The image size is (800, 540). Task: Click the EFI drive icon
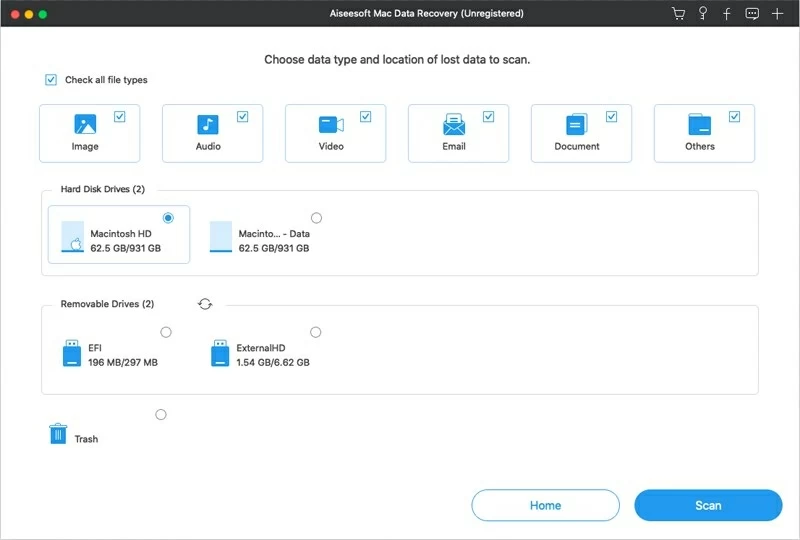click(x=71, y=354)
